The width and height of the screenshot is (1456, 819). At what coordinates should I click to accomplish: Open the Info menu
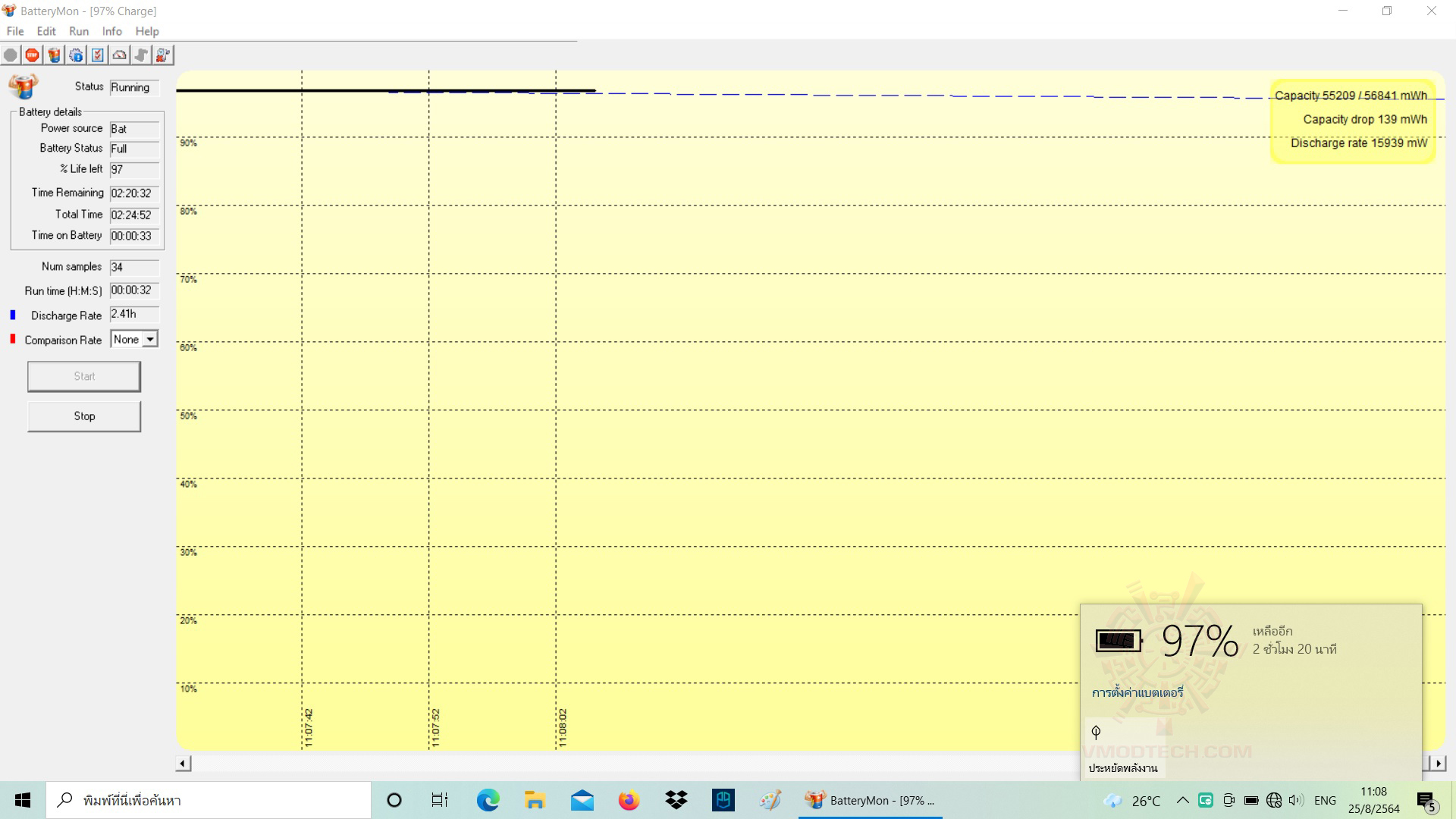pyautogui.click(x=111, y=31)
